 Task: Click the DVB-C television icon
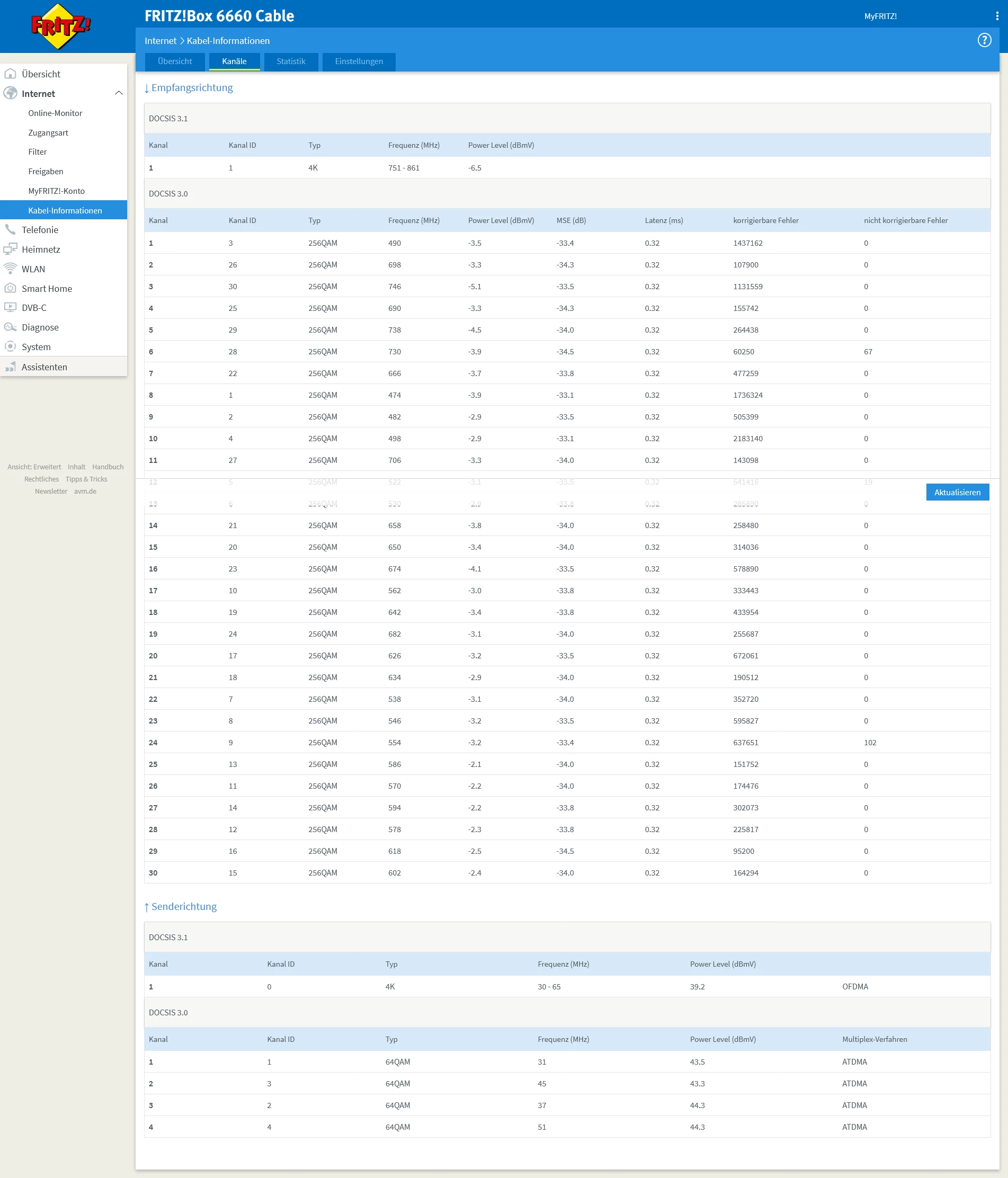(10, 308)
